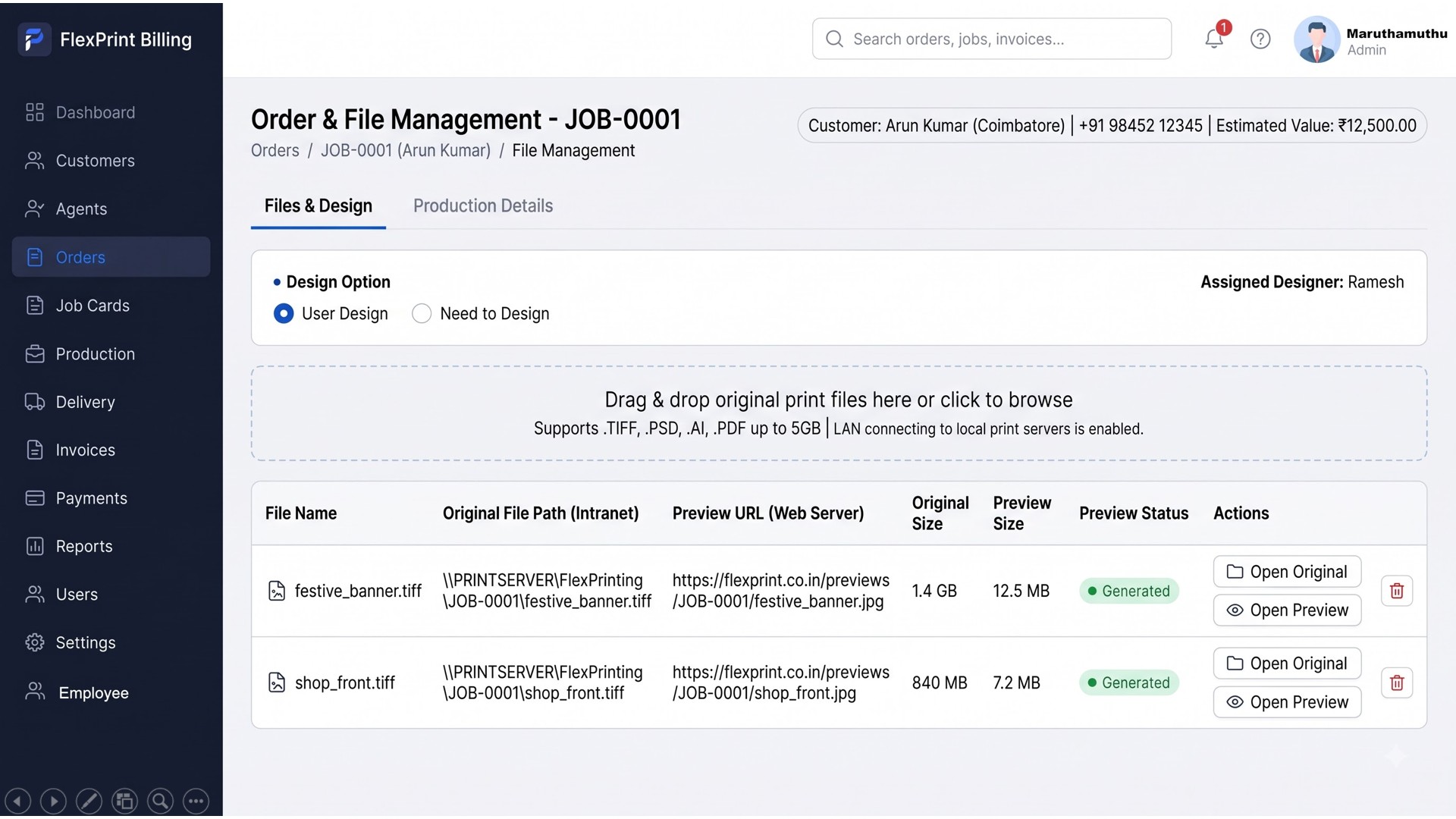The width and height of the screenshot is (1456, 819).
Task: Open Original for festive_banner.tiff
Action: (x=1287, y=572)
